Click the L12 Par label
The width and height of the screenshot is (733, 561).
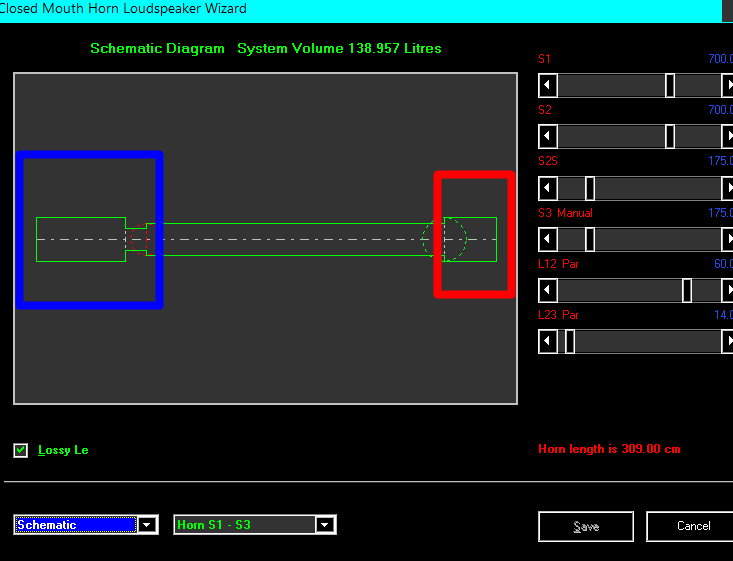coord(558,264)
